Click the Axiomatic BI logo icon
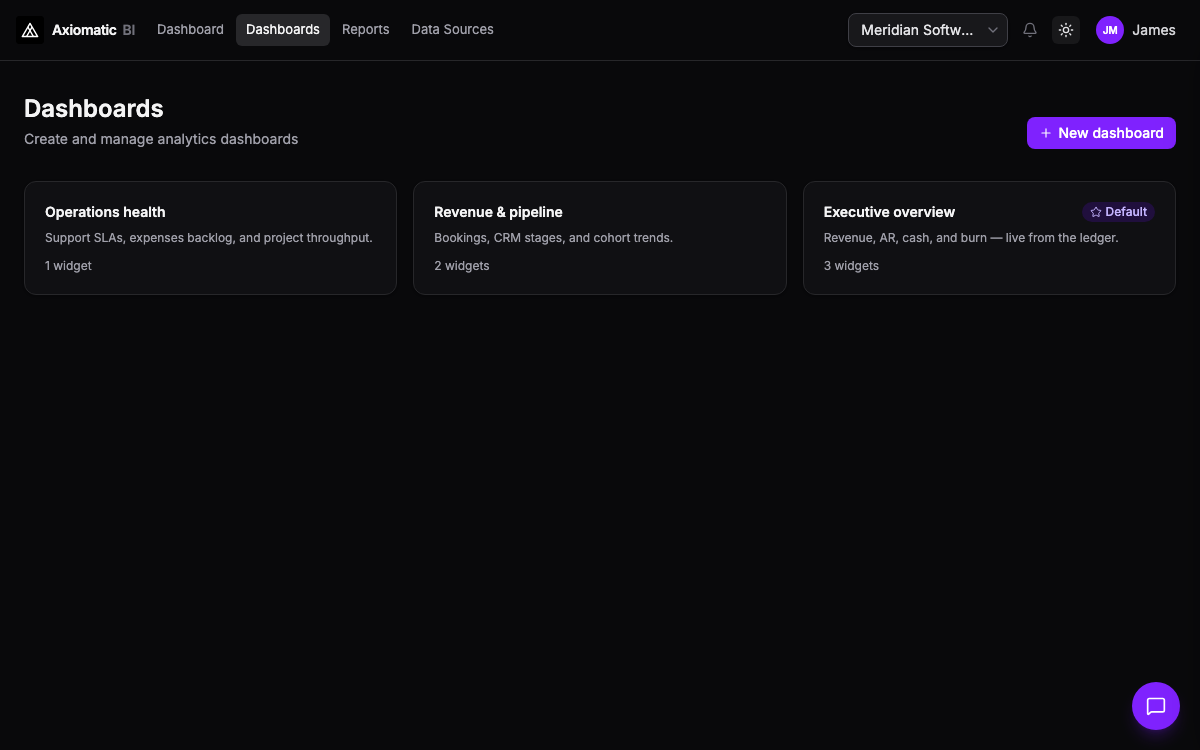The height and width of the screenshot is (750, 1200). 29,29
